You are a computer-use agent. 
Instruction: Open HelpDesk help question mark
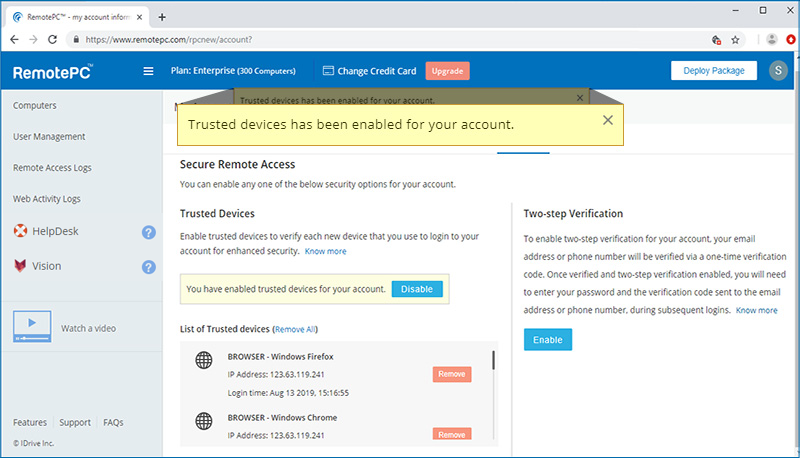pos(148,232)
